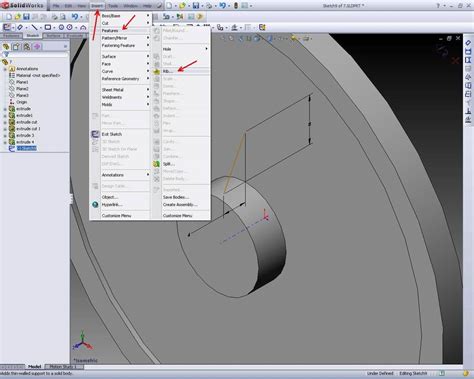This screenshot has height=379, width=474.
Task: Select the Smart Dimension tool
Action: click(x=20, y=27)
